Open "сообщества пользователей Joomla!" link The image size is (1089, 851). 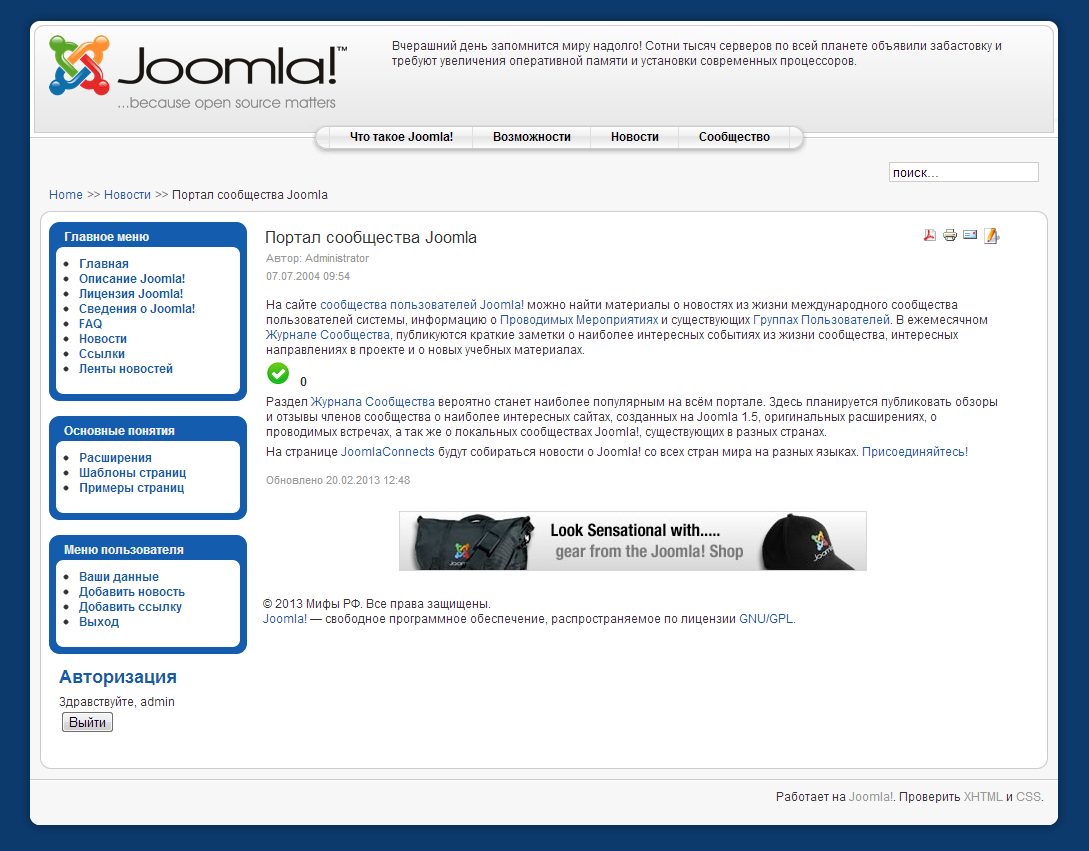pos(422,305)
